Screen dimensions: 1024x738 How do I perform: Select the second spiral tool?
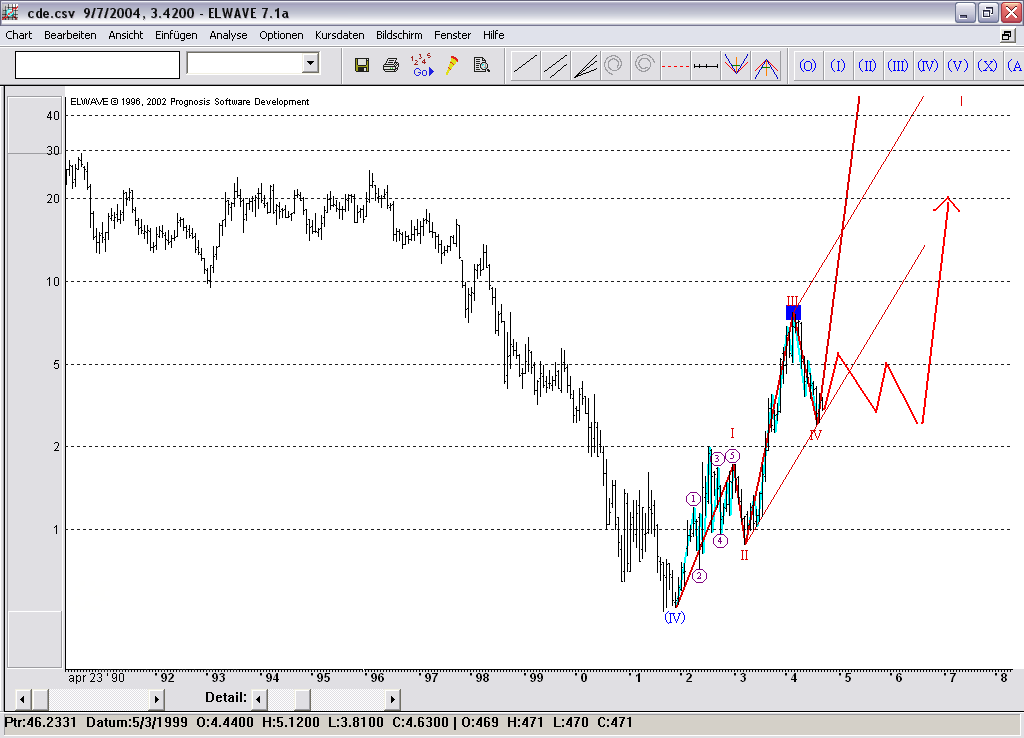click(x=645, y=65)
